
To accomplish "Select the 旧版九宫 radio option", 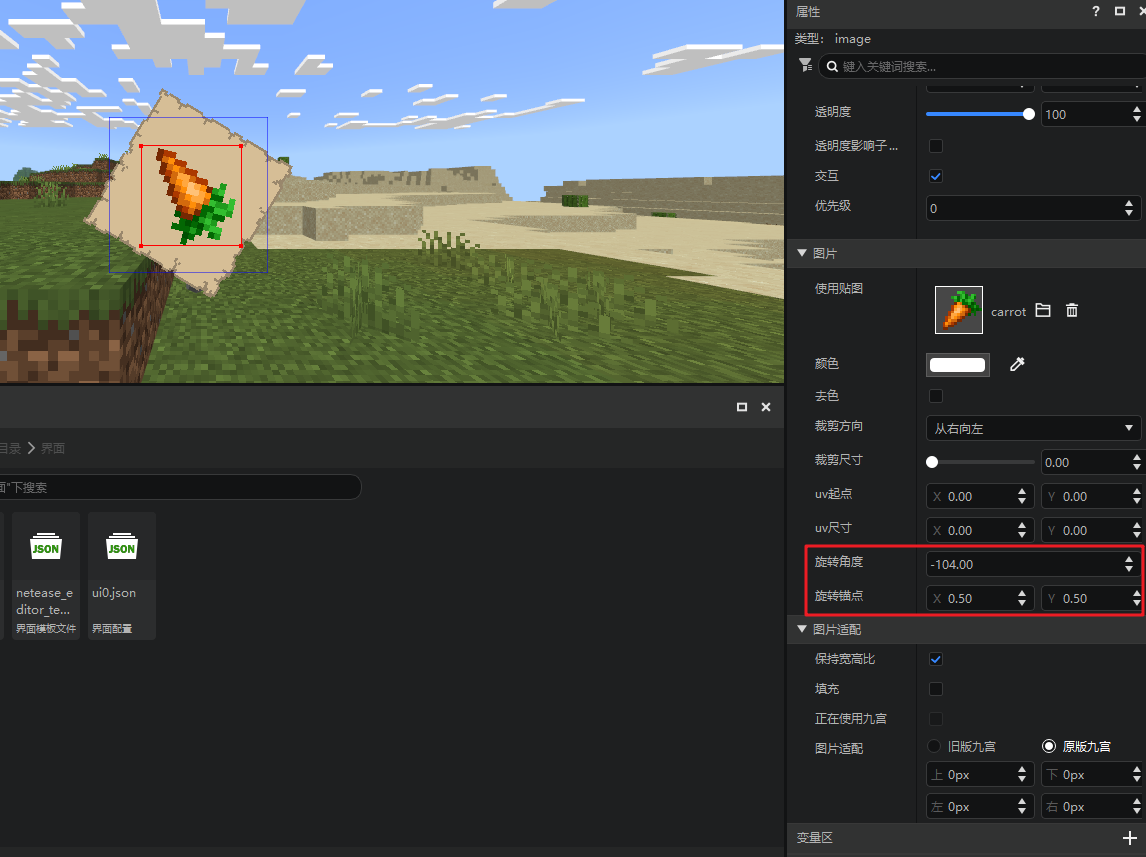I will tap(934, 746).
